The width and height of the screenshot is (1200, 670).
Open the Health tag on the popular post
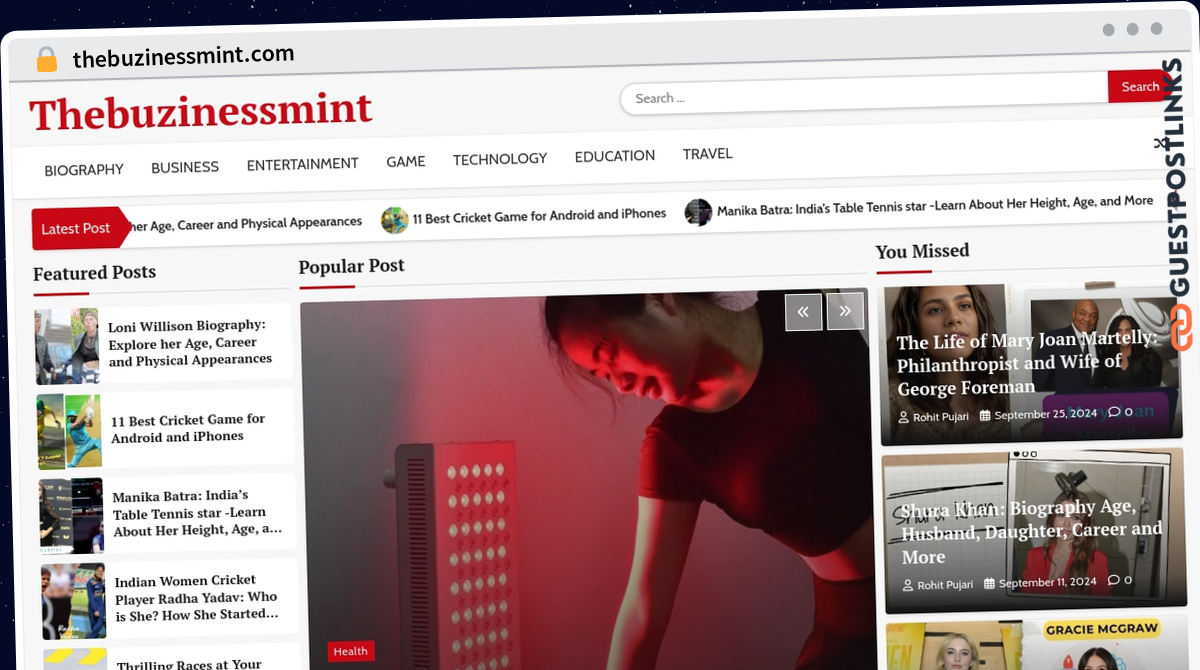click(351, 651)
